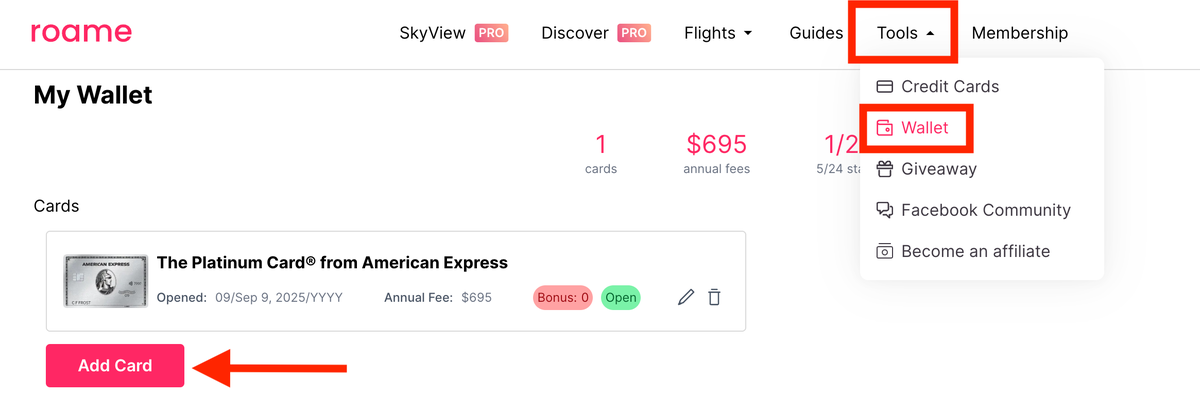Select Credit Cards from Tools menu
Viewport: 1200px width, 412px height.
pyautogui.click(x=950, y=87)
